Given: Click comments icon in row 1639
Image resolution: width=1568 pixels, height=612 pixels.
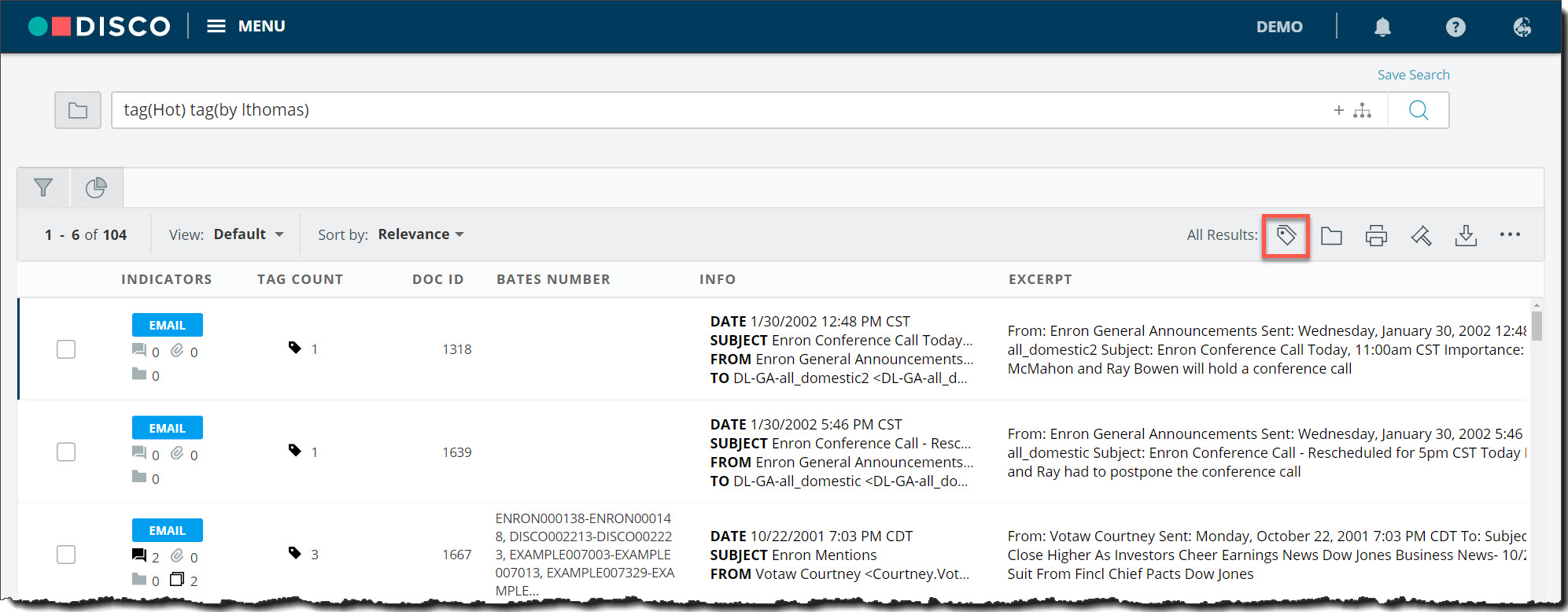Looking at the screenshot, I should pos(139,453).
